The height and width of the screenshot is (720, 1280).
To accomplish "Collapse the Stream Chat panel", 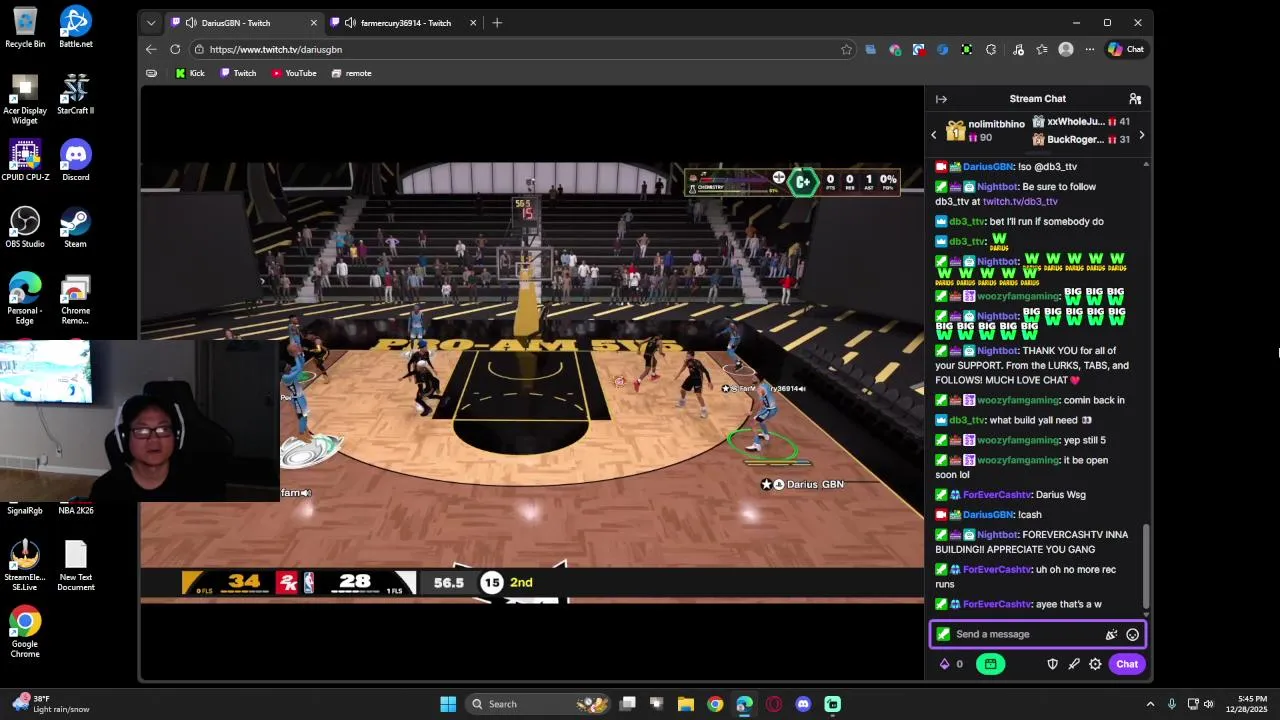I will coord(941,99).
